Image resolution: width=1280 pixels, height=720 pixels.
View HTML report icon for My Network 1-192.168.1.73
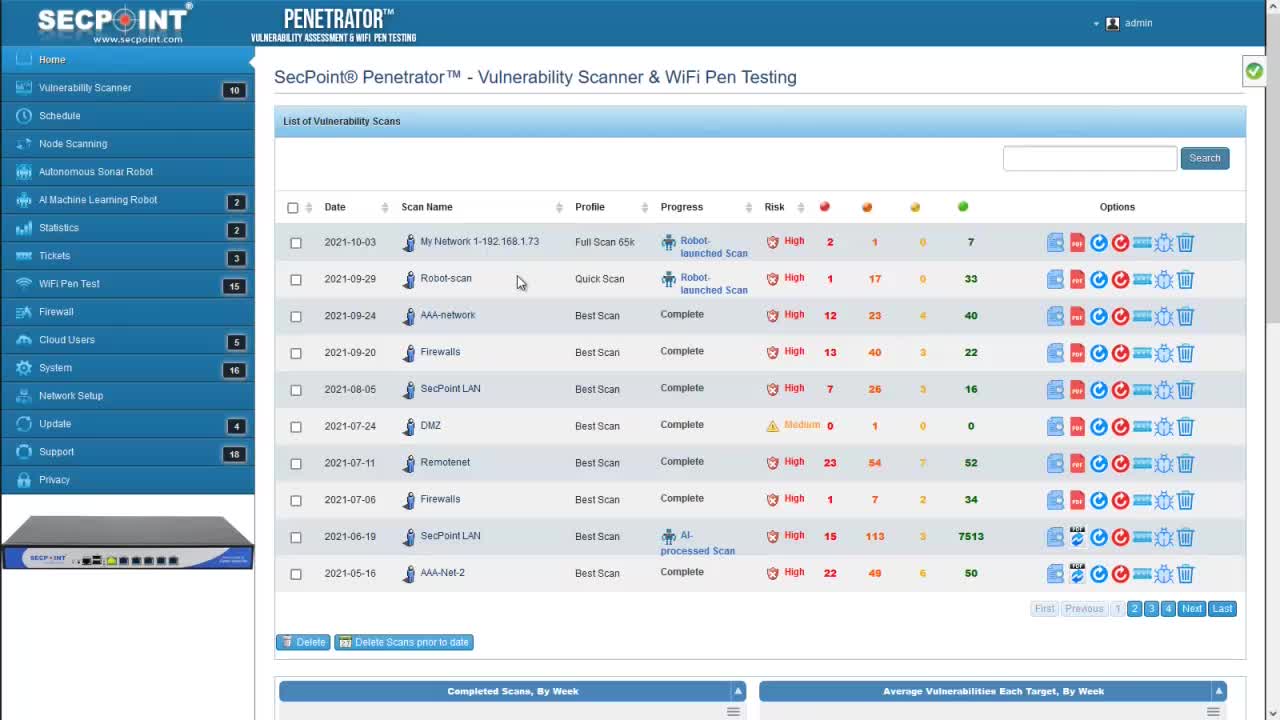[1055, 243]
